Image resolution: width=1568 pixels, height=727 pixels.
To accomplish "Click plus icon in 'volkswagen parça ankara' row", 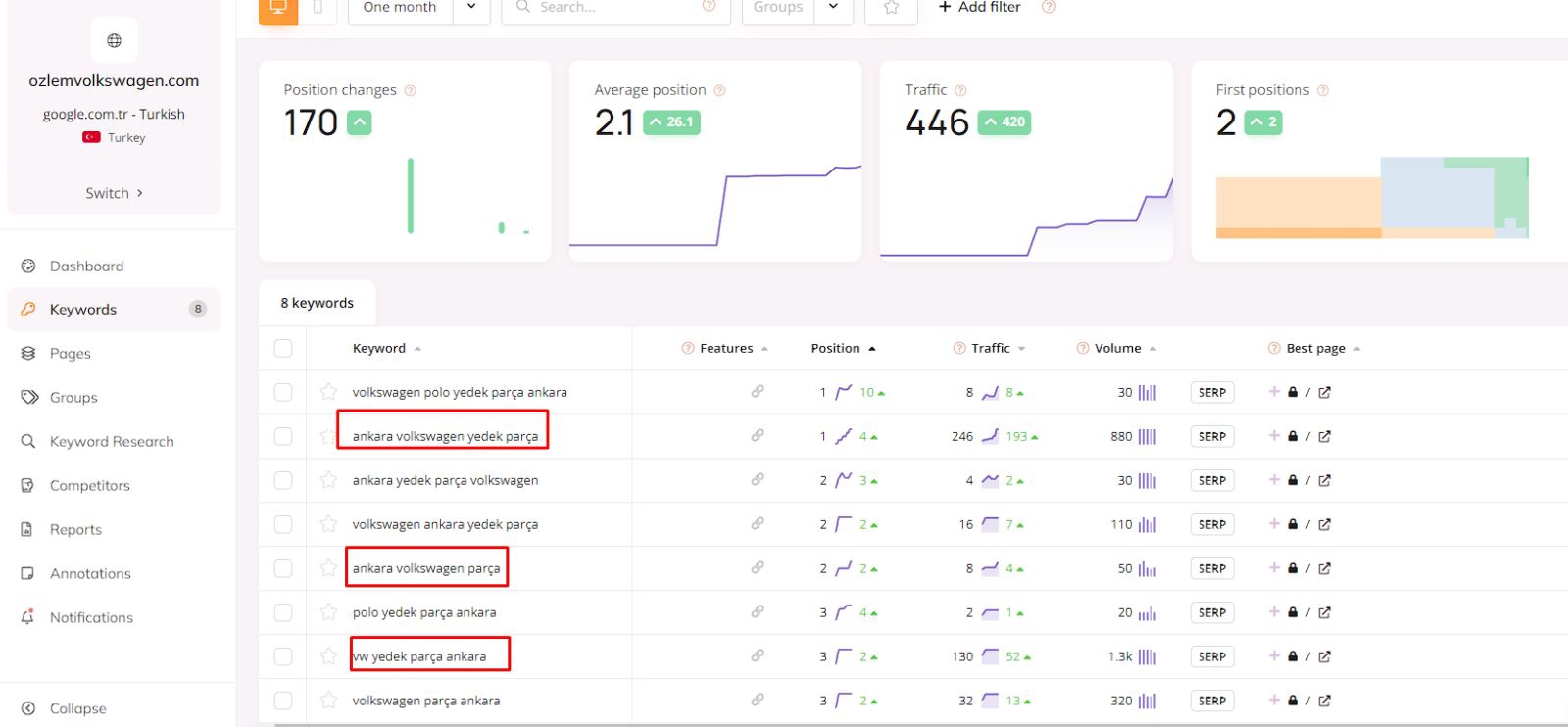I will coord(1274,701).
